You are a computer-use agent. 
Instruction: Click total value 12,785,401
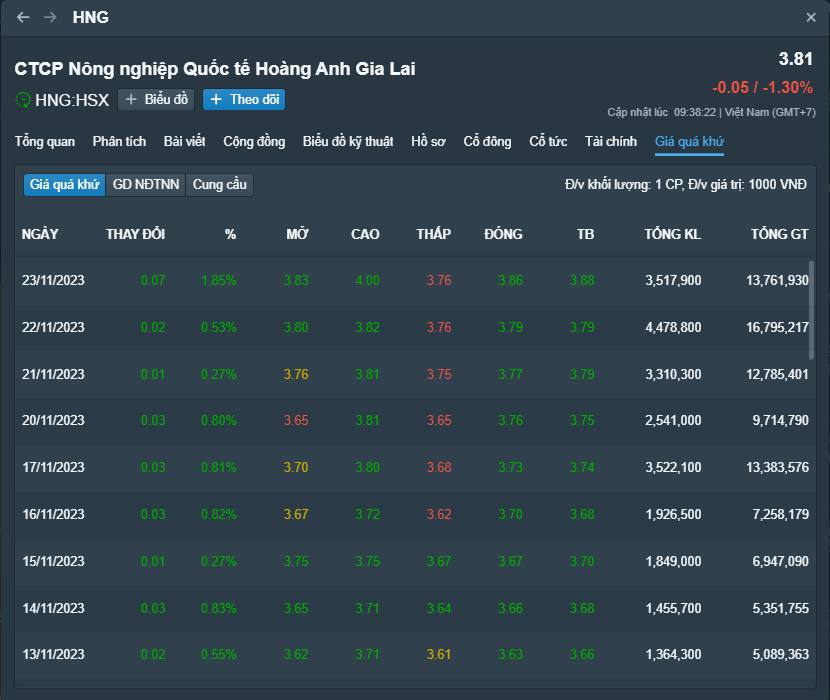tap(777, 374)
